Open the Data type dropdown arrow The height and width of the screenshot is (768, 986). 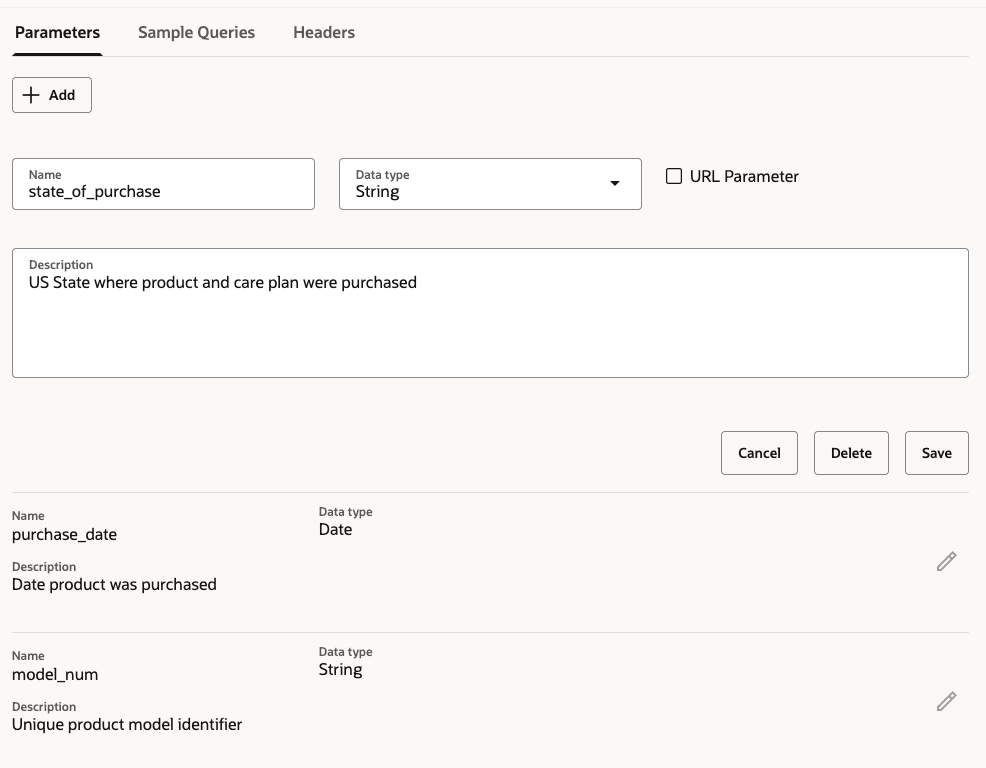coord(614,184)
